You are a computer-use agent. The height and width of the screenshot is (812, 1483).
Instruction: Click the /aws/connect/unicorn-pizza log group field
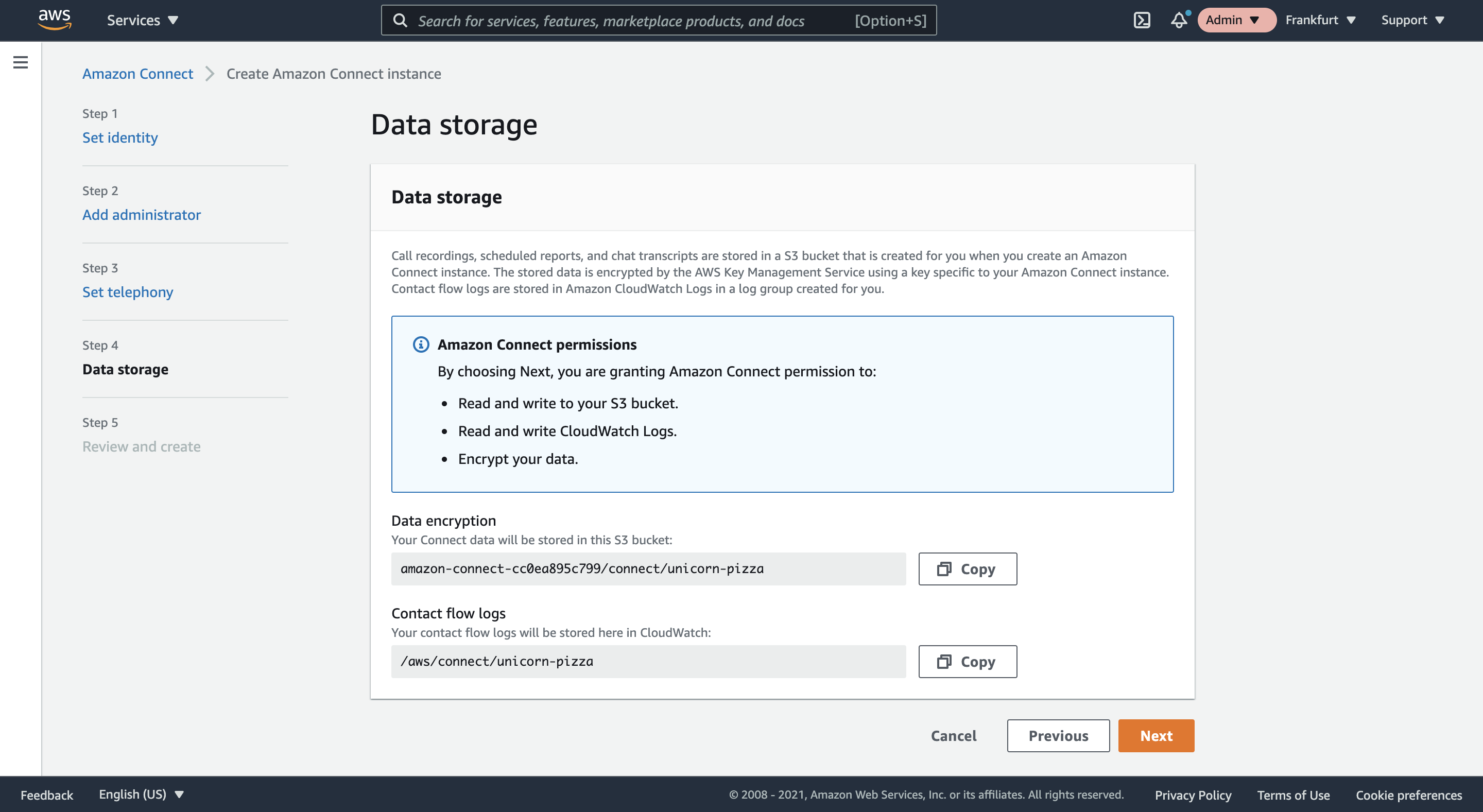648,661
